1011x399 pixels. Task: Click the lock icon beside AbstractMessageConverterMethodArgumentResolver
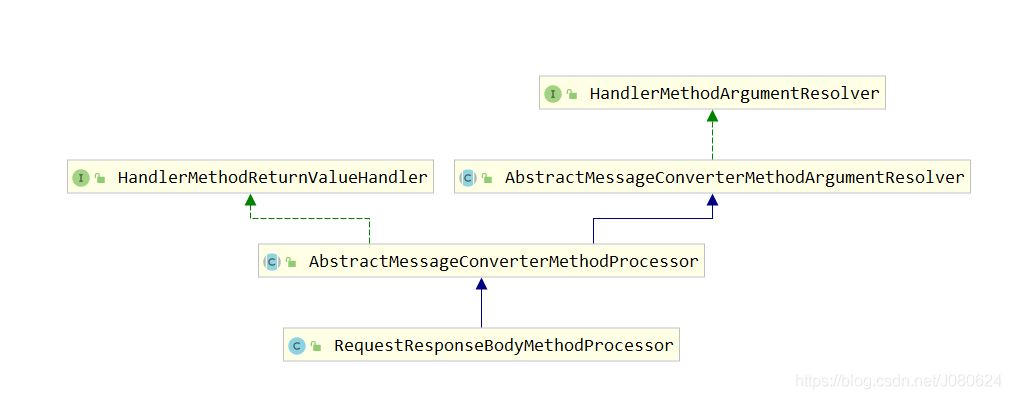click(x=487, y=179)
